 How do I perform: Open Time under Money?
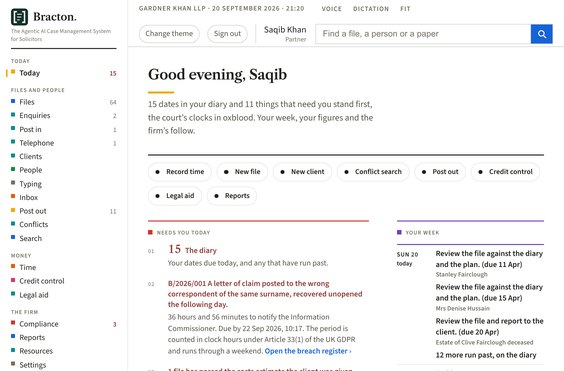pos(28,267)
